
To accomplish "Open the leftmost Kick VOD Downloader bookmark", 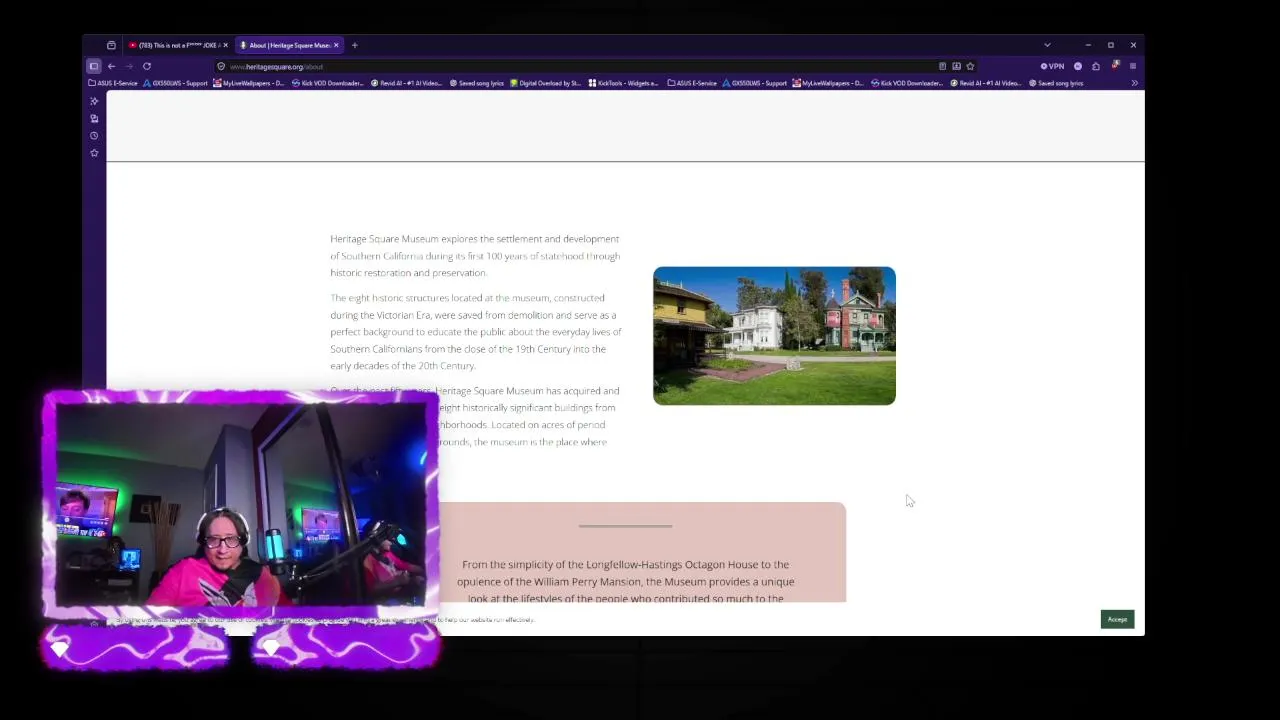I will pyautogui.click(x=327, y=83).
